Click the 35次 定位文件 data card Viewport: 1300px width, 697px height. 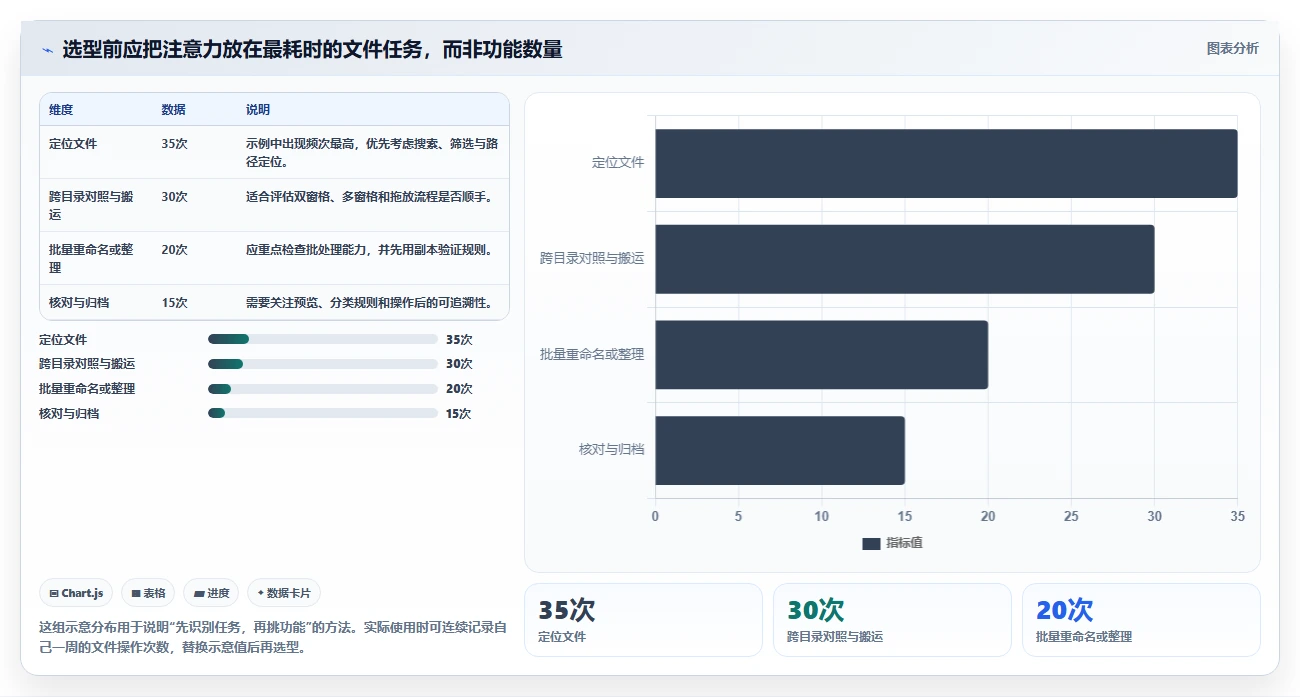[x=643, y=620]
